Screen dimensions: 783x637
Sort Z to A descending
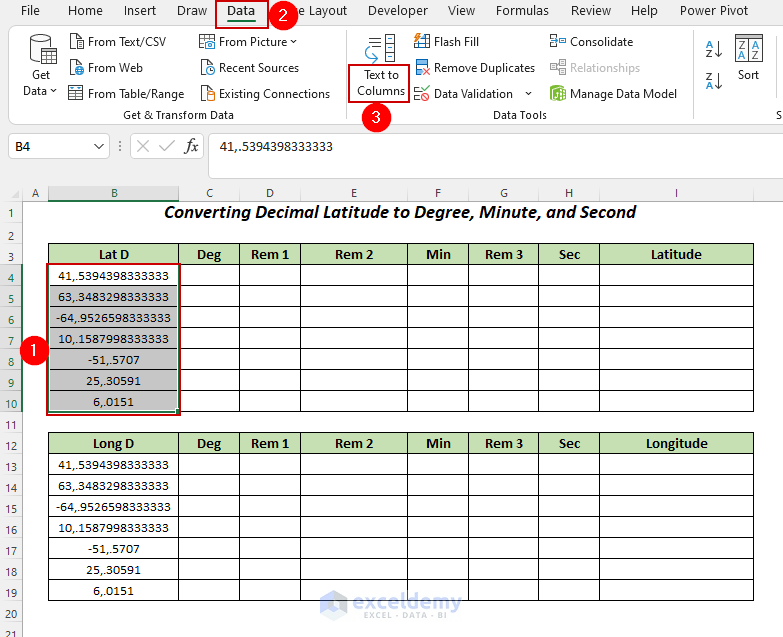714,81
